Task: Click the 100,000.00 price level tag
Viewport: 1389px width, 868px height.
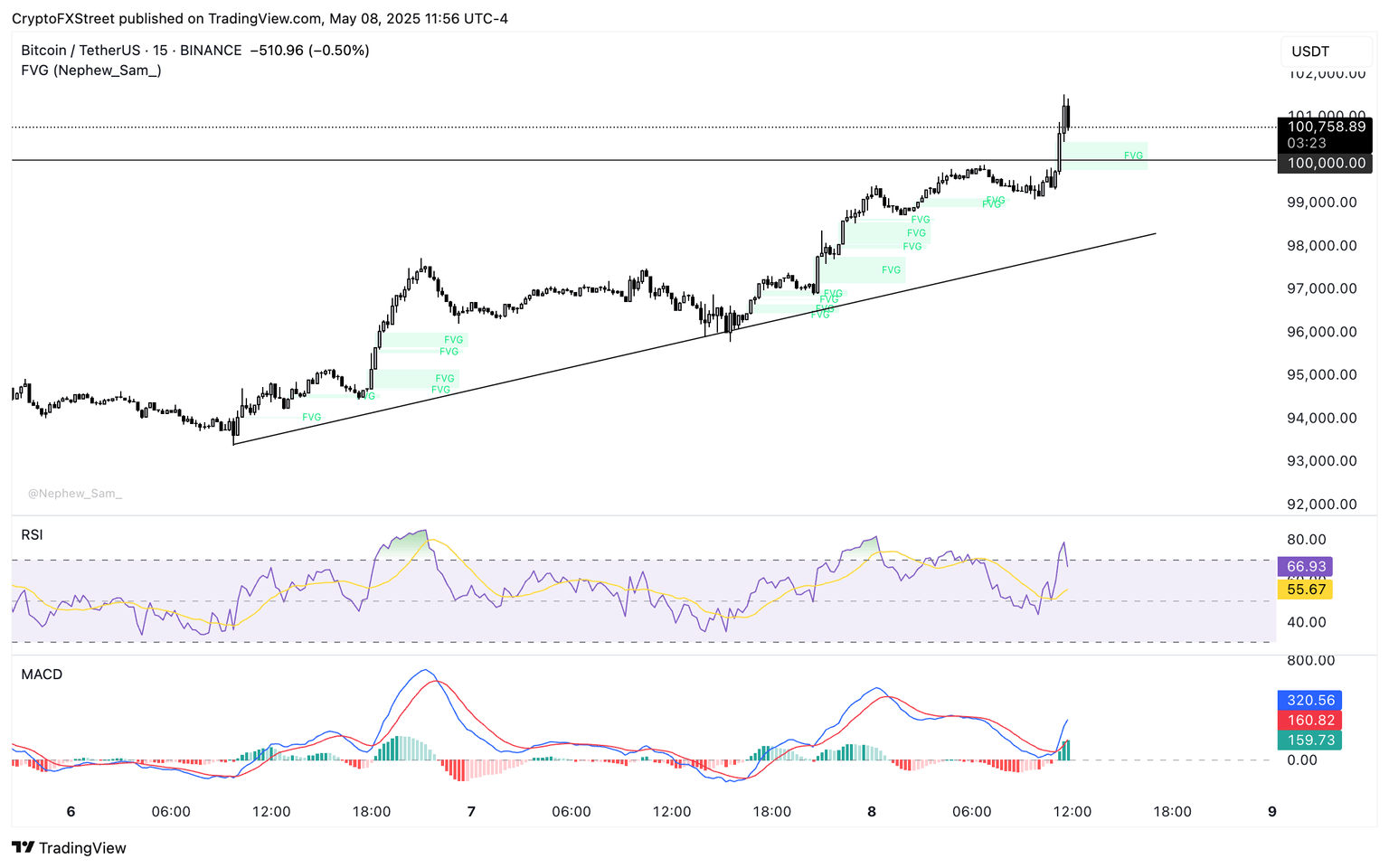Action: (1325, 164)
